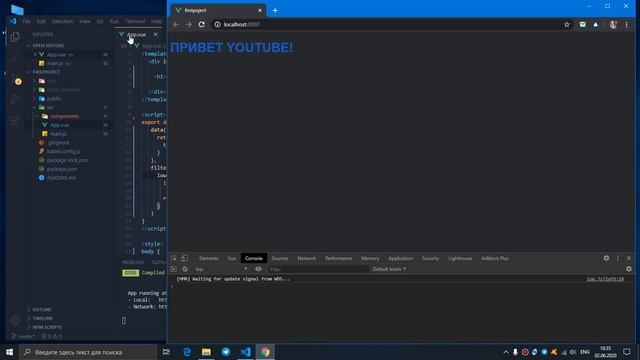Switch to the Vue tab in DevTools
Image resolution: width=640 pixels, height=360 pixels.
tap(231, 258)
